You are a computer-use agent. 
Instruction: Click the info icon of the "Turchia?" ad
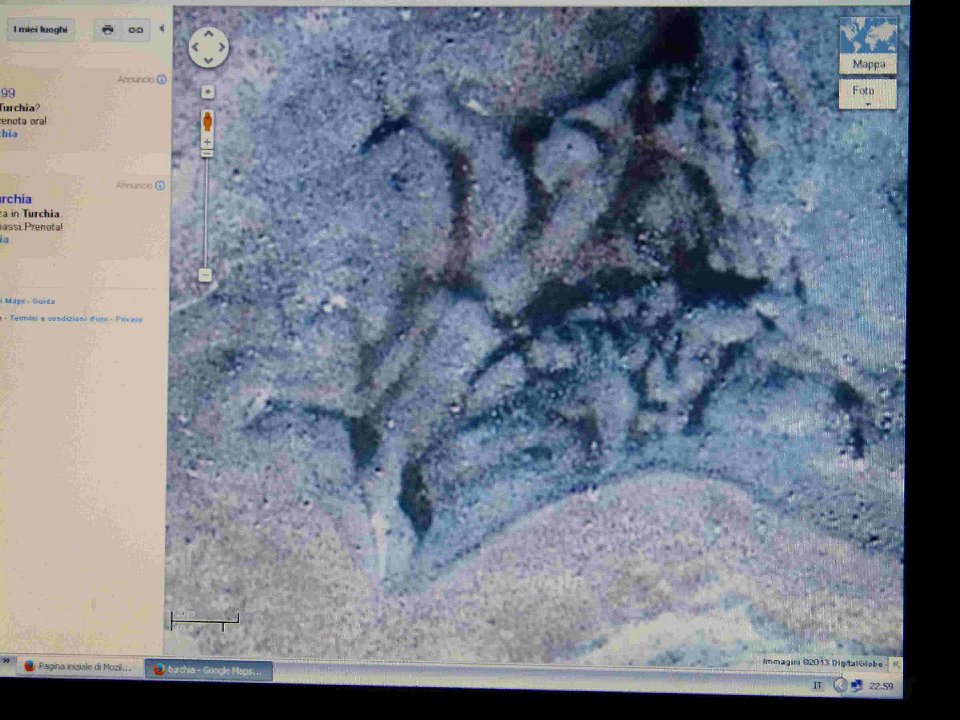(161, 79)
